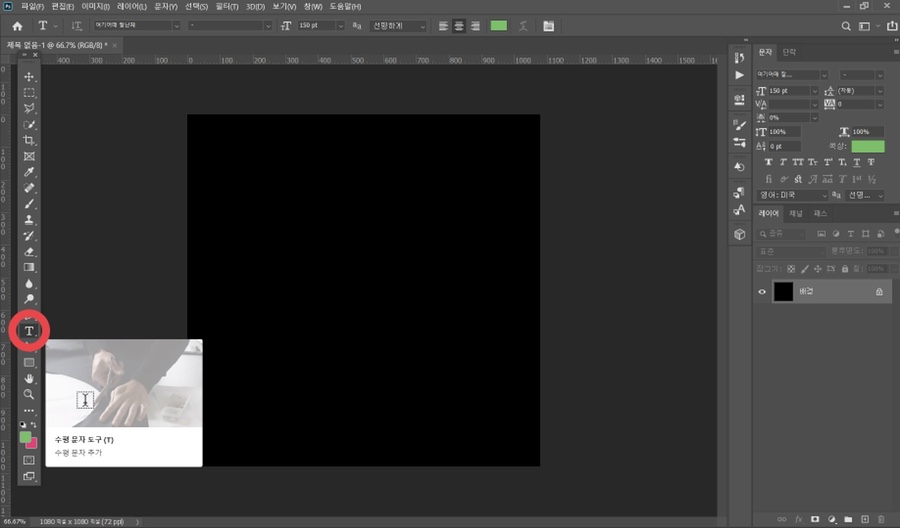The width and height of the screenshot is (900, 528).
Task: Open the 파일(F) menu
Action: pyautogui.click(x=32, y=6)
